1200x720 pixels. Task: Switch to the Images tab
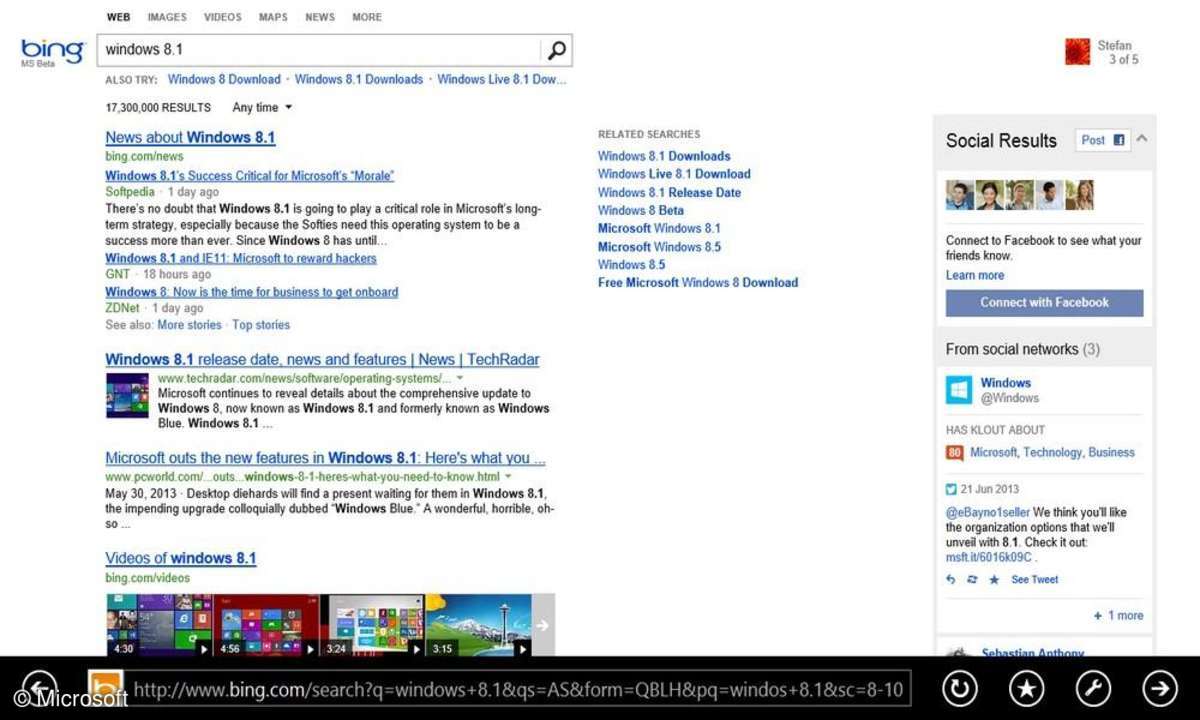tap(167, 17)
